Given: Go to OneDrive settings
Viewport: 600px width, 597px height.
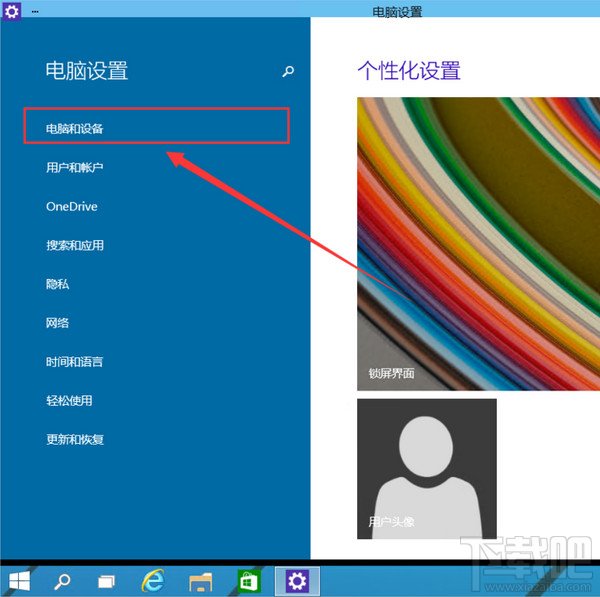Looking at the screenshot, I should (x=71, y=206).
